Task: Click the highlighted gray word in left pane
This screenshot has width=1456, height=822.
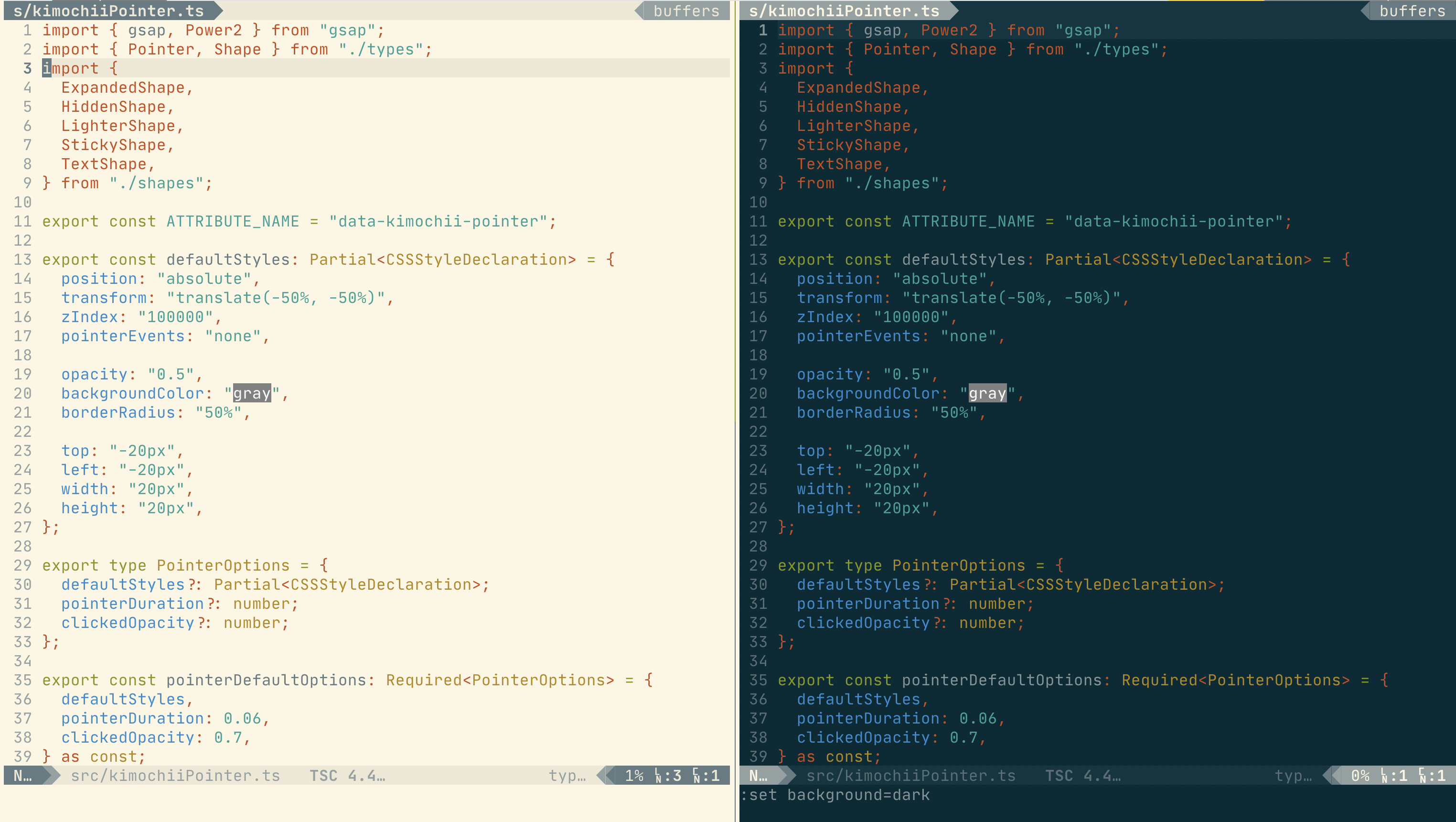Action: [252, 393]
